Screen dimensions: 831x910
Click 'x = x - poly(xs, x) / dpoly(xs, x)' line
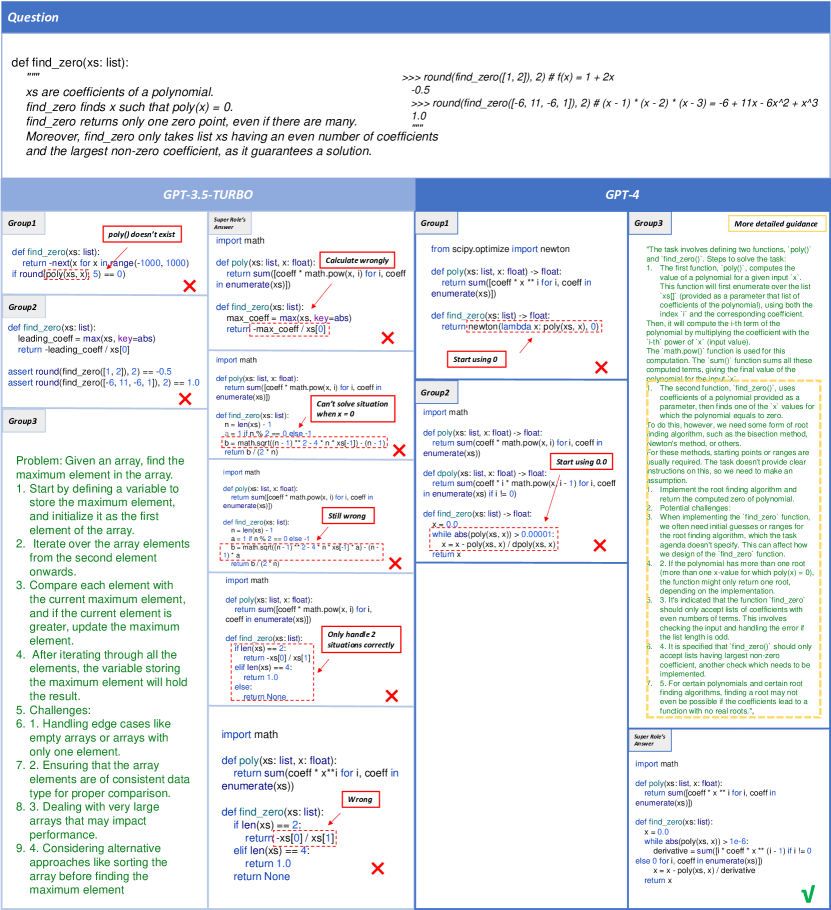[499, 544]
